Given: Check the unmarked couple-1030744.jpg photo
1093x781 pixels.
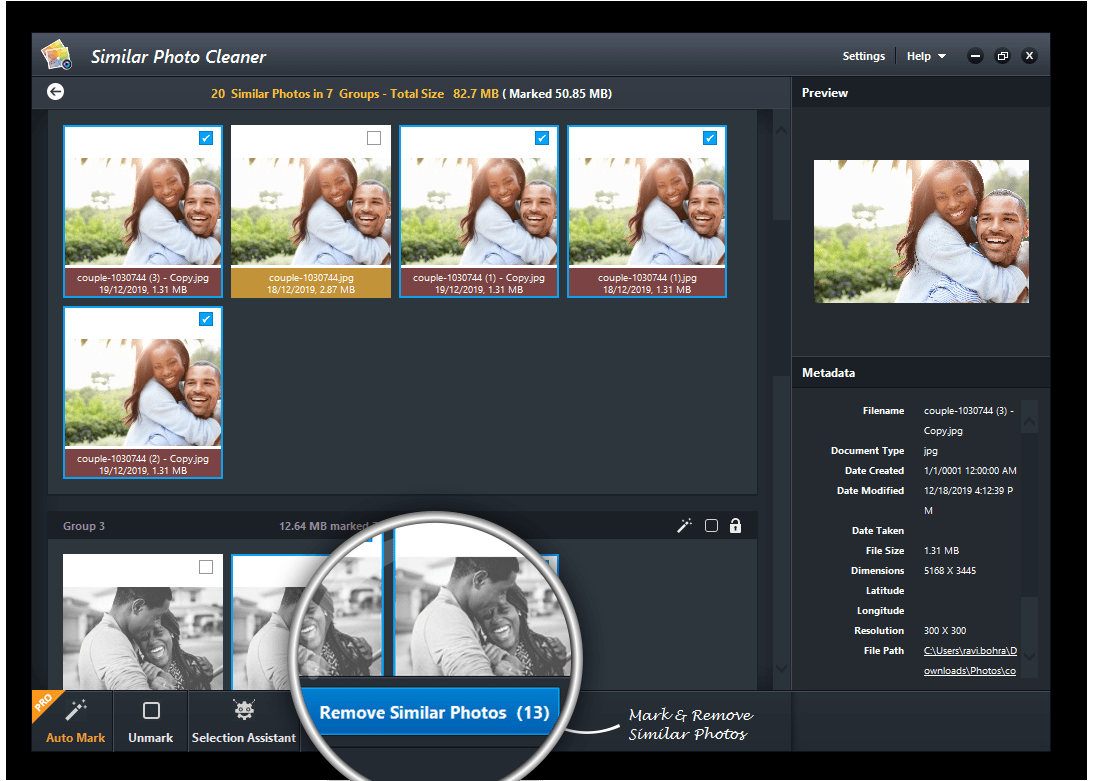Looking at the screenshot, I should 374,138.
